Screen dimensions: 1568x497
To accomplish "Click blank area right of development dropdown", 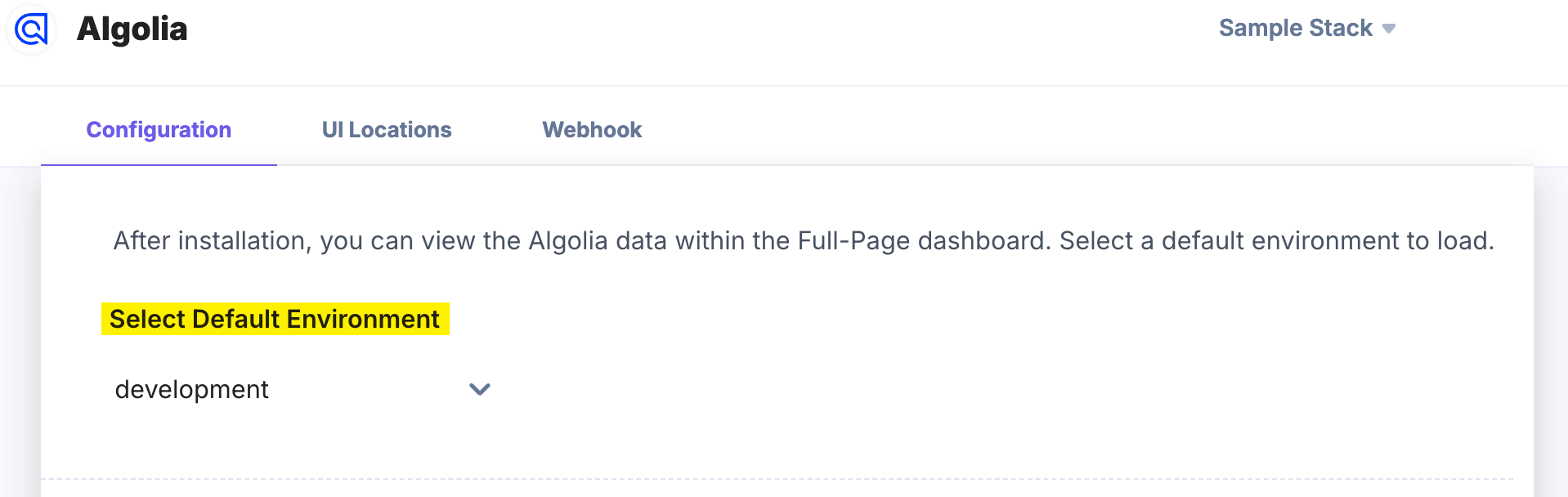I will point(899,389).
